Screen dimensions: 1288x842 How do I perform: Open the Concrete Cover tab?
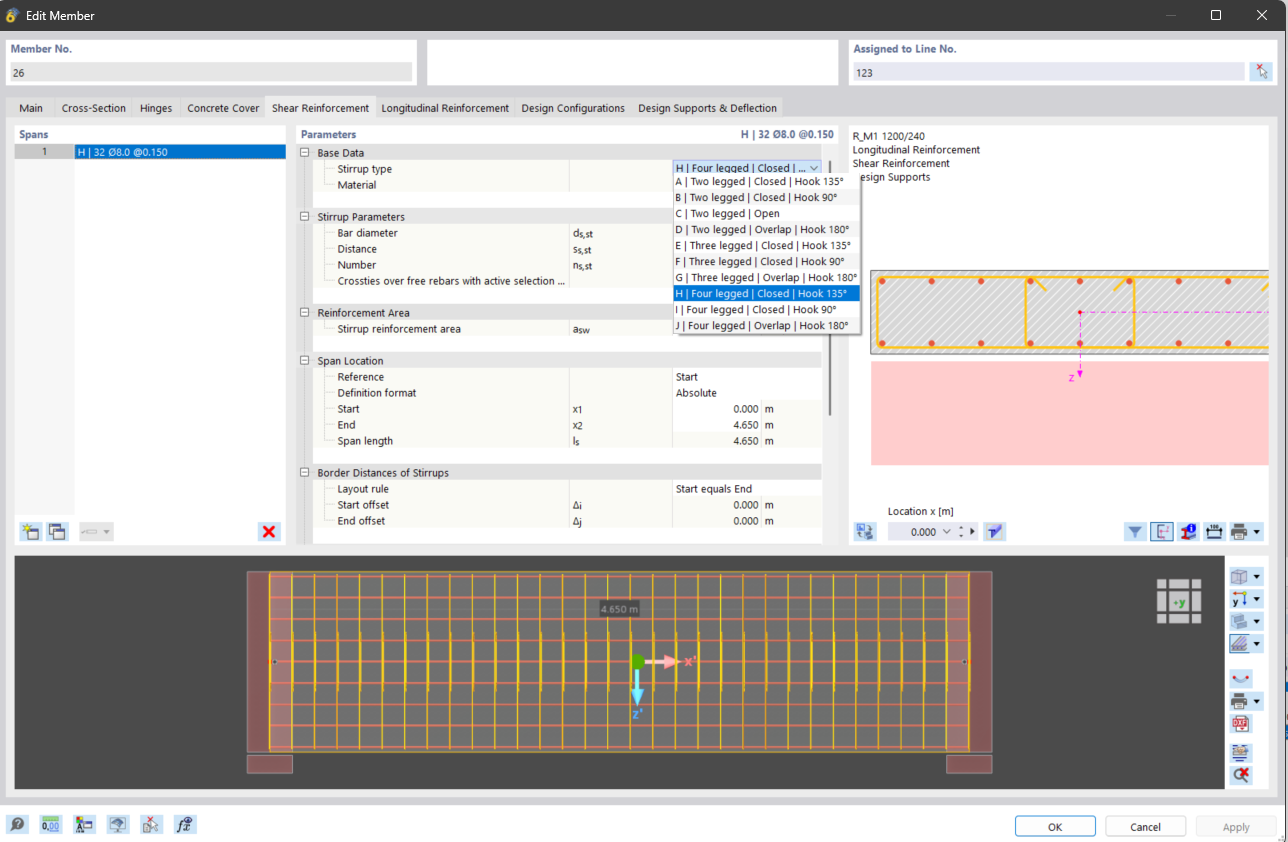click(x=223, y=108)
